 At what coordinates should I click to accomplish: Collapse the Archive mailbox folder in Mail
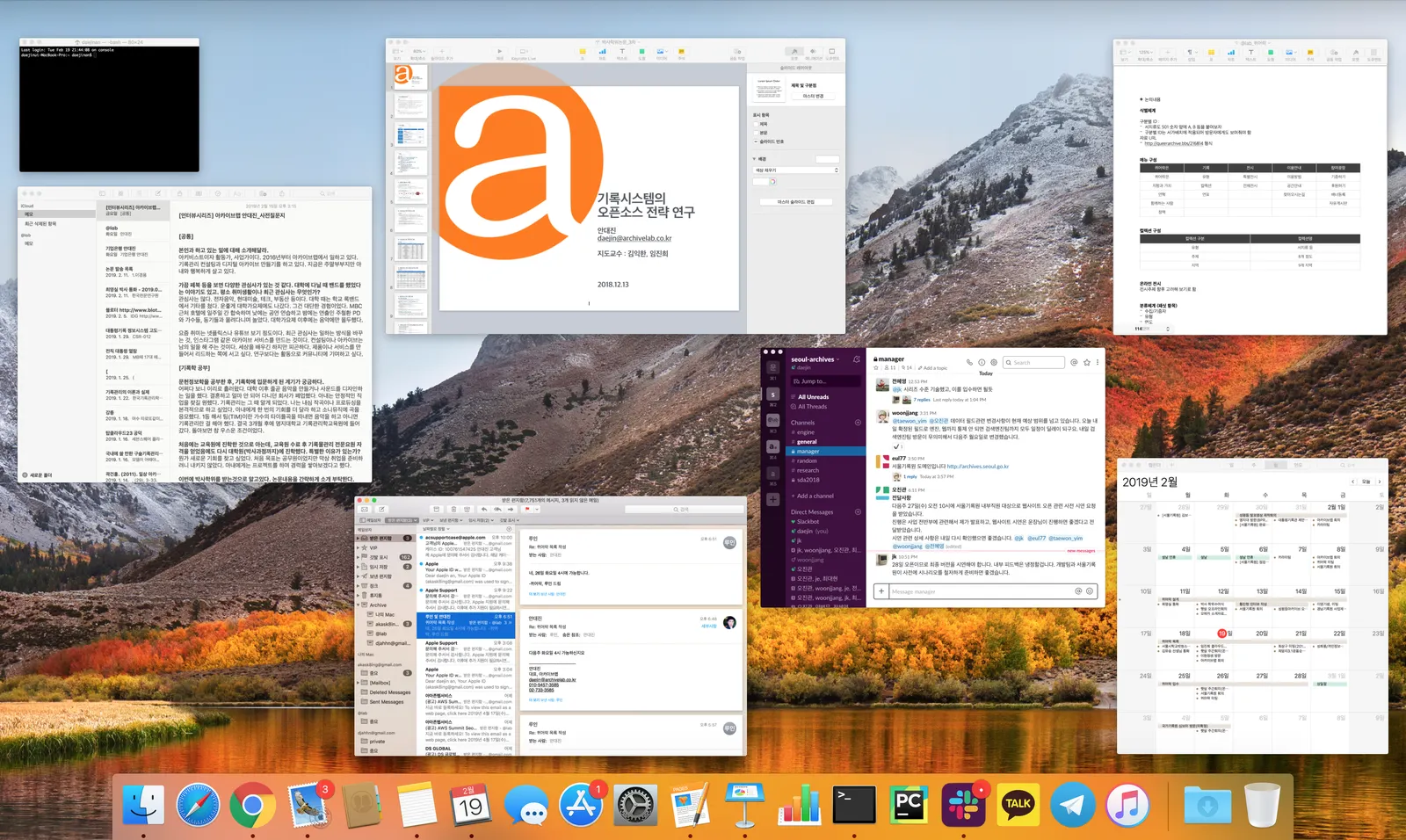359,605
